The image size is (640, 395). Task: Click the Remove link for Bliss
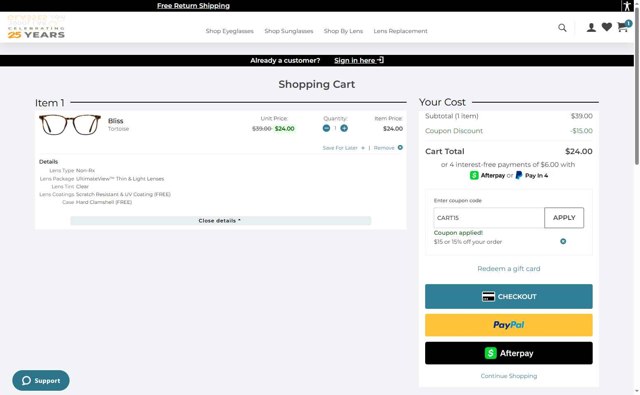pyautogui.click(x=384, y=148)
